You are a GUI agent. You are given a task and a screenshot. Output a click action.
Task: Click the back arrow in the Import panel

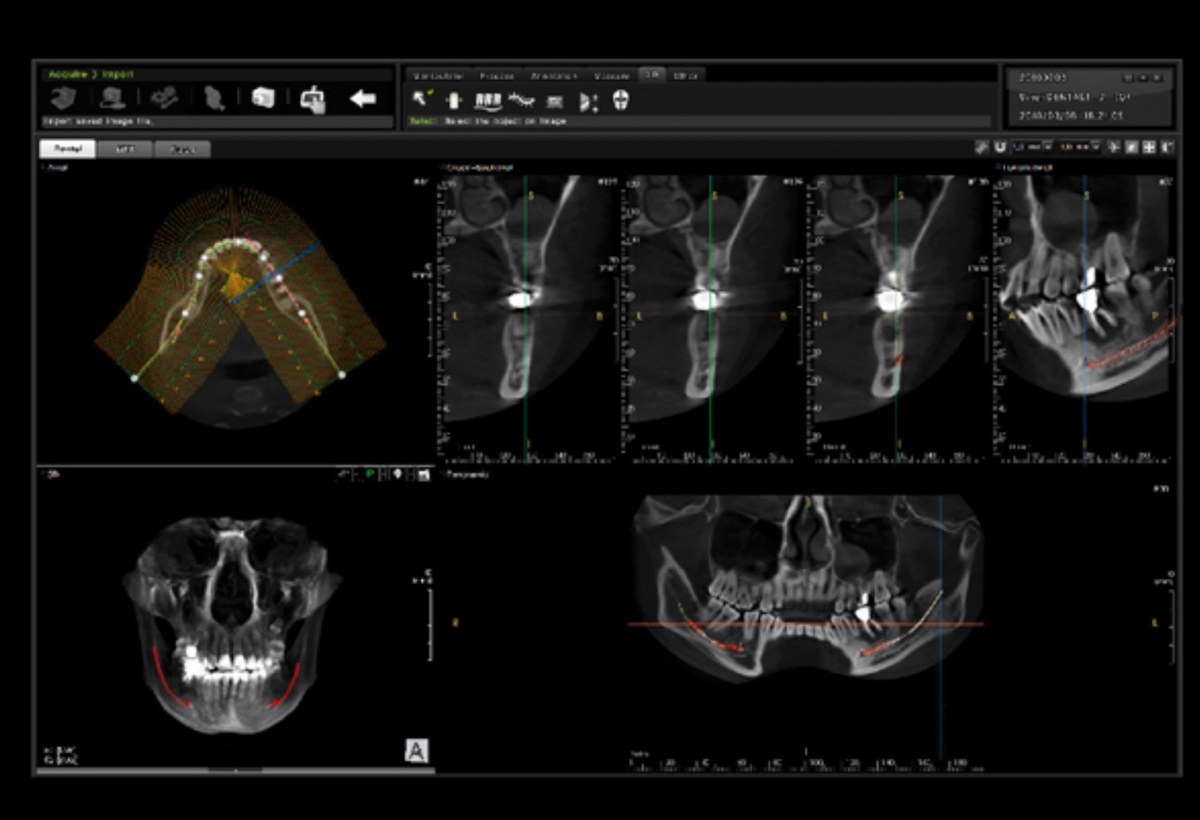coord(362,98)
